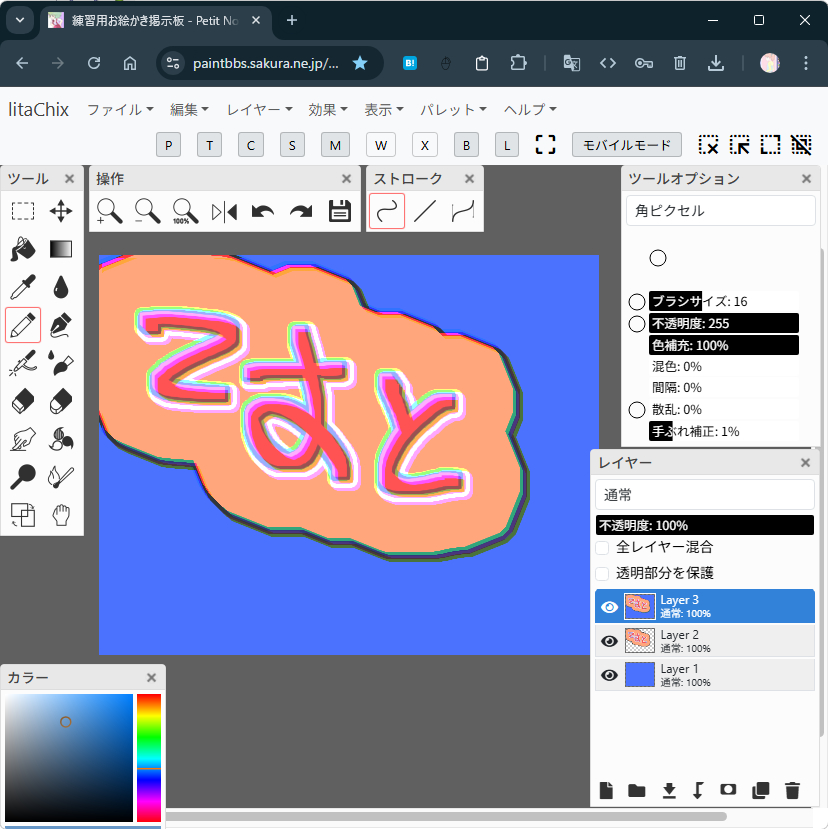Enable the 全レイヤー混合 checkbox
The width and height of the screenshot is (828, 829).
603,548
